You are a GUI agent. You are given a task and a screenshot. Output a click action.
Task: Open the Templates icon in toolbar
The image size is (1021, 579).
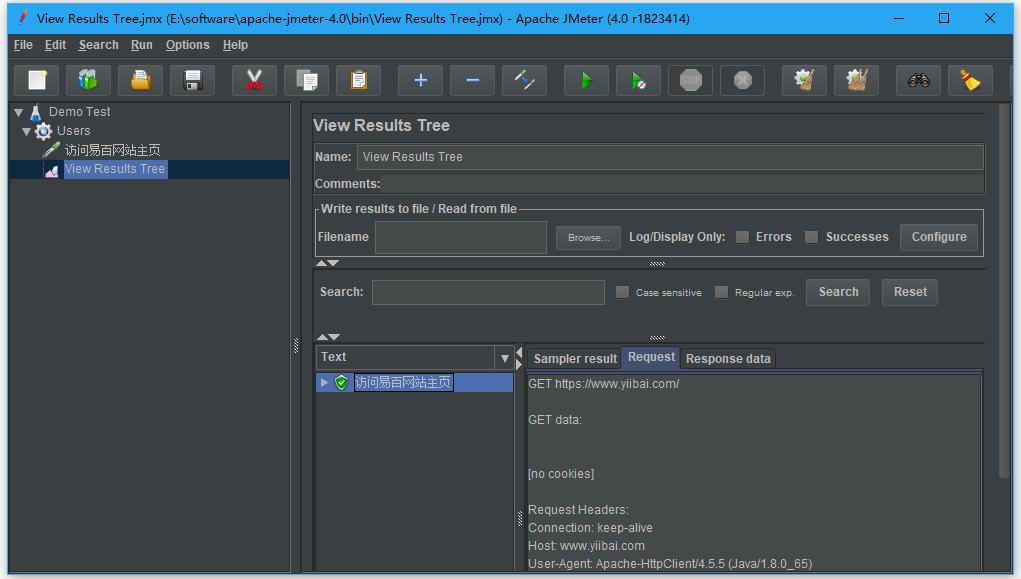[88, 81]
